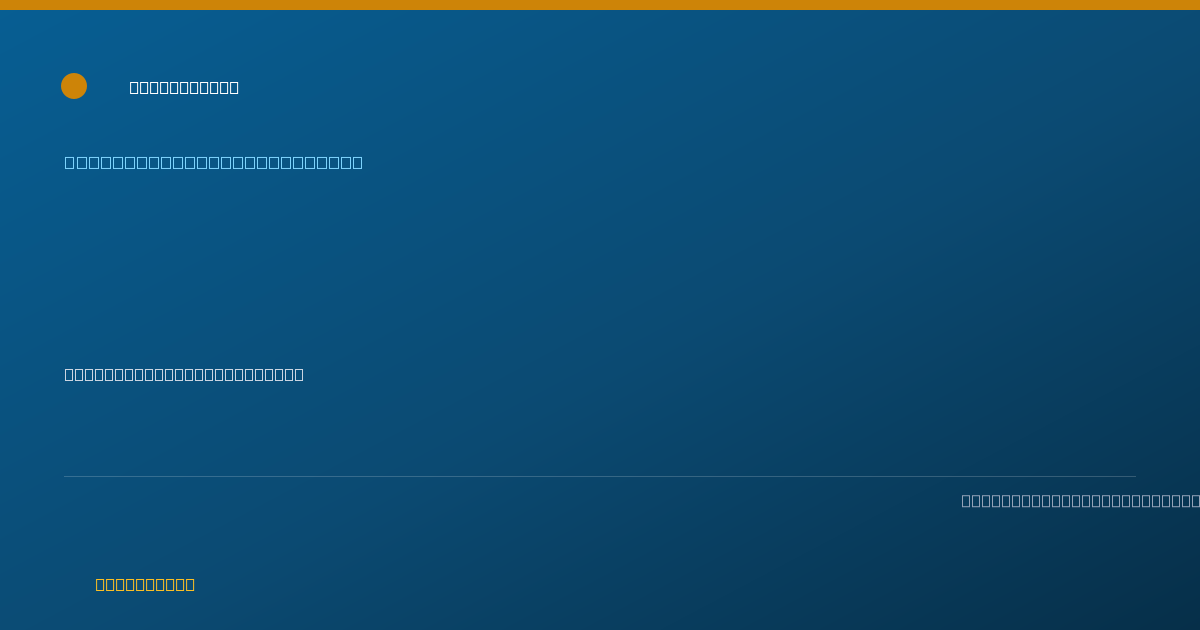Select the white text line in the middle area
The height and width of the screenshot is (630, 1200).
point(184,374)
